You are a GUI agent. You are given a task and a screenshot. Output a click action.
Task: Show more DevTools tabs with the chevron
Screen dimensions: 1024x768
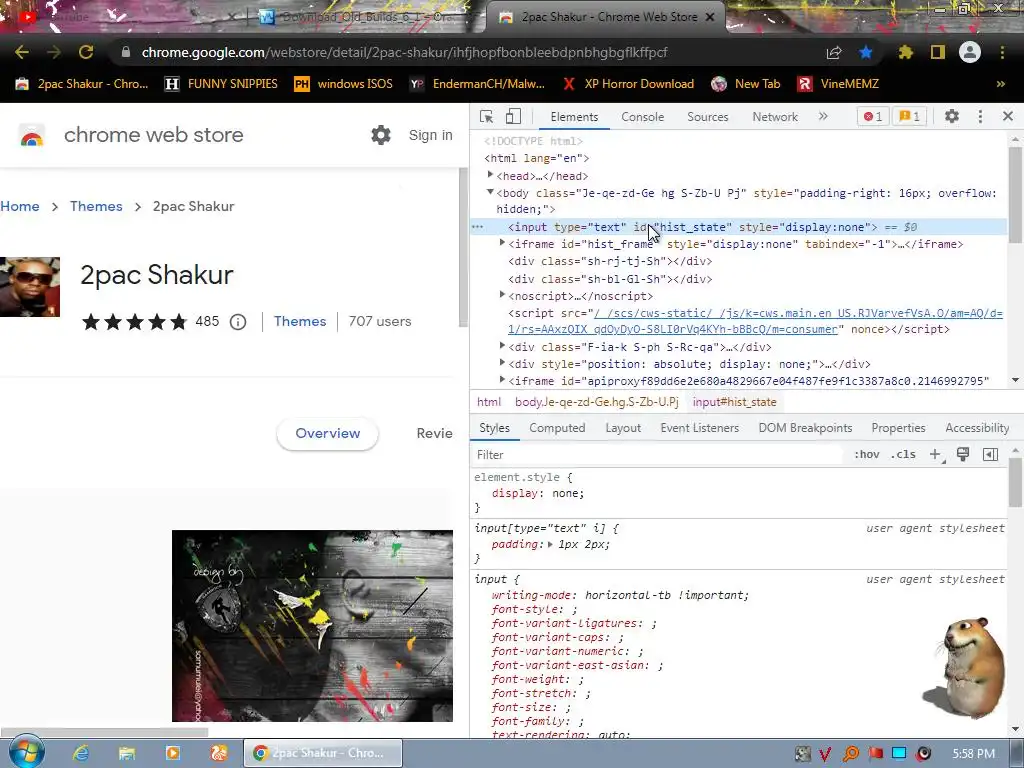(x=823, y=116)
